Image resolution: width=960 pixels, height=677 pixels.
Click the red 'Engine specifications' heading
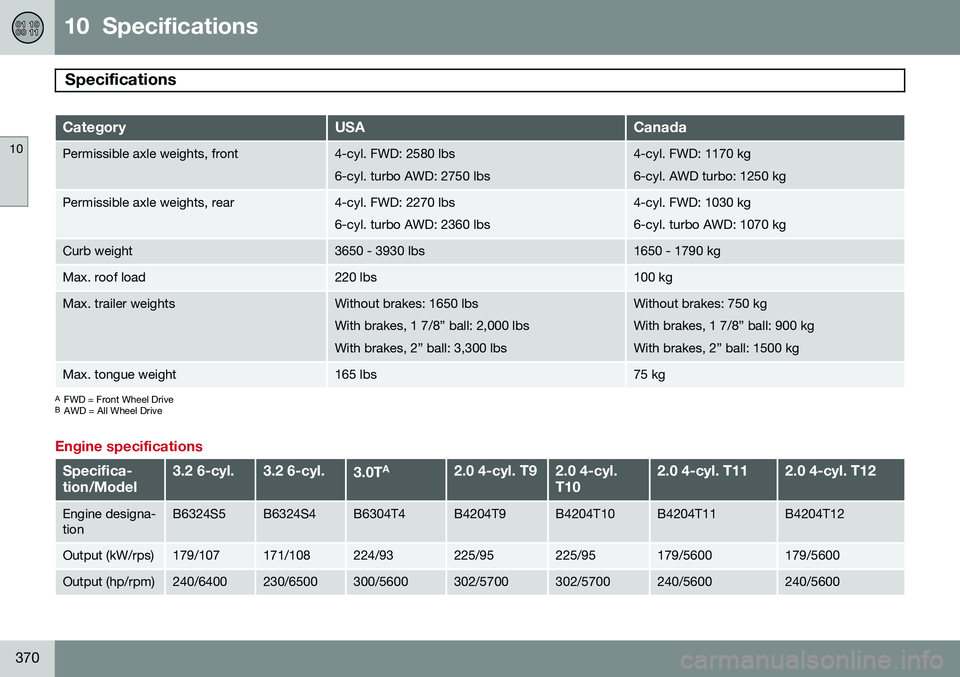[x=129, y=446]
